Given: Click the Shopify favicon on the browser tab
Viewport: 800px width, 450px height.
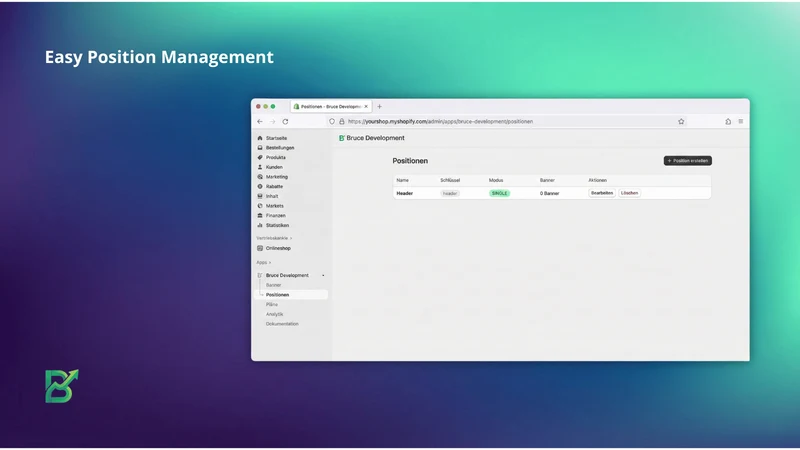Looking at the screenshot, I should 296,107.
